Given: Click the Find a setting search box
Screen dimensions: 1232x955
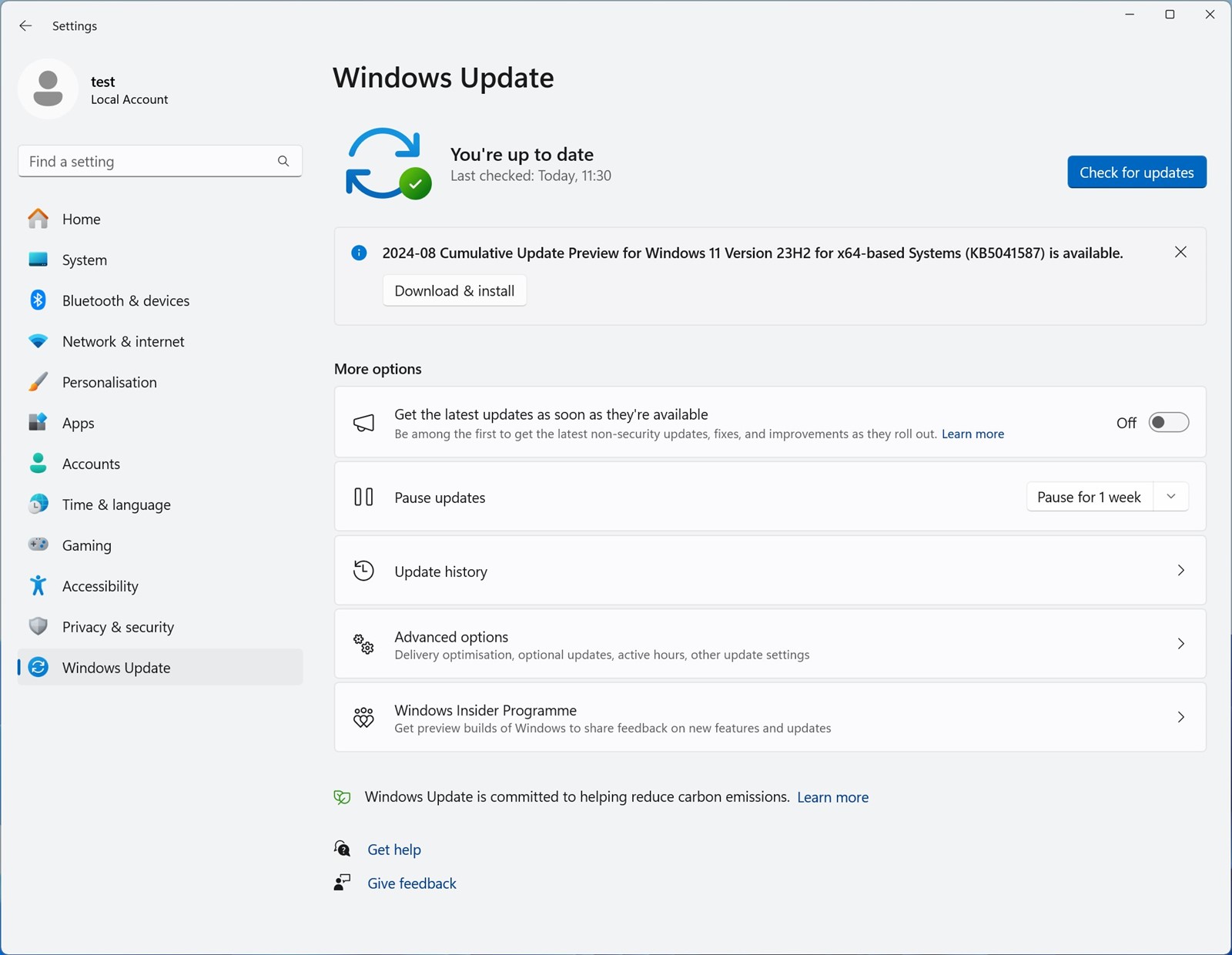Looking at the screenshot, I should point(160,161).
